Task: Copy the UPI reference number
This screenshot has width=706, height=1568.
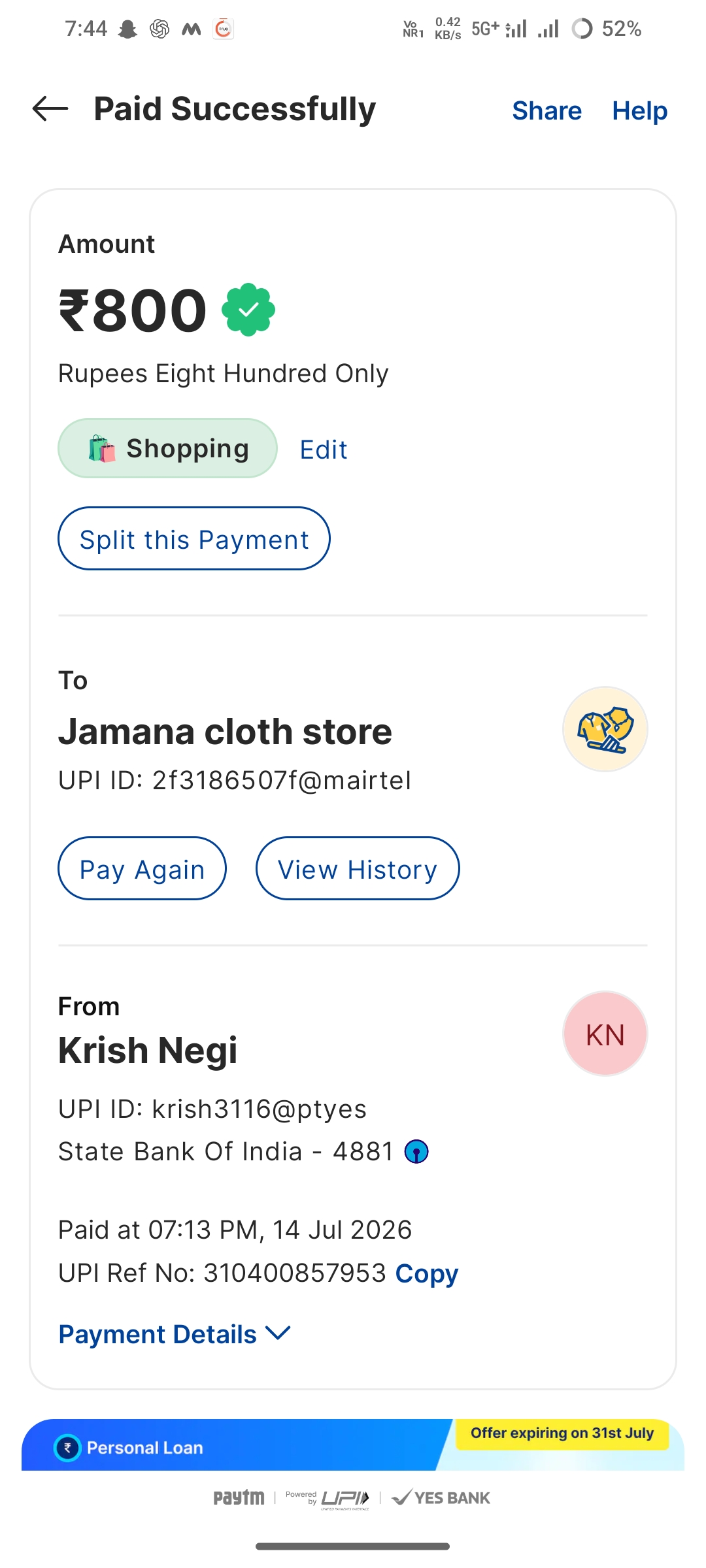Action: click(427, 1273)
